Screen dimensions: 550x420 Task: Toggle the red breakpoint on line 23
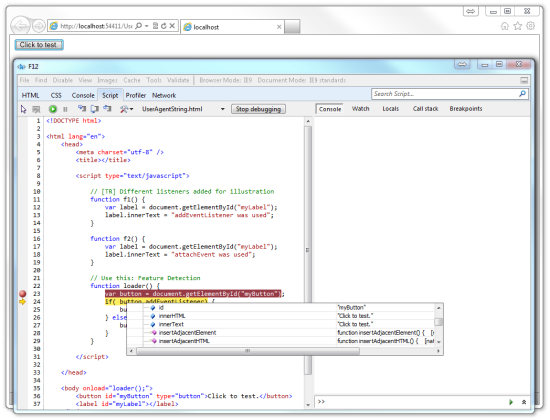[x=23, y=294]
